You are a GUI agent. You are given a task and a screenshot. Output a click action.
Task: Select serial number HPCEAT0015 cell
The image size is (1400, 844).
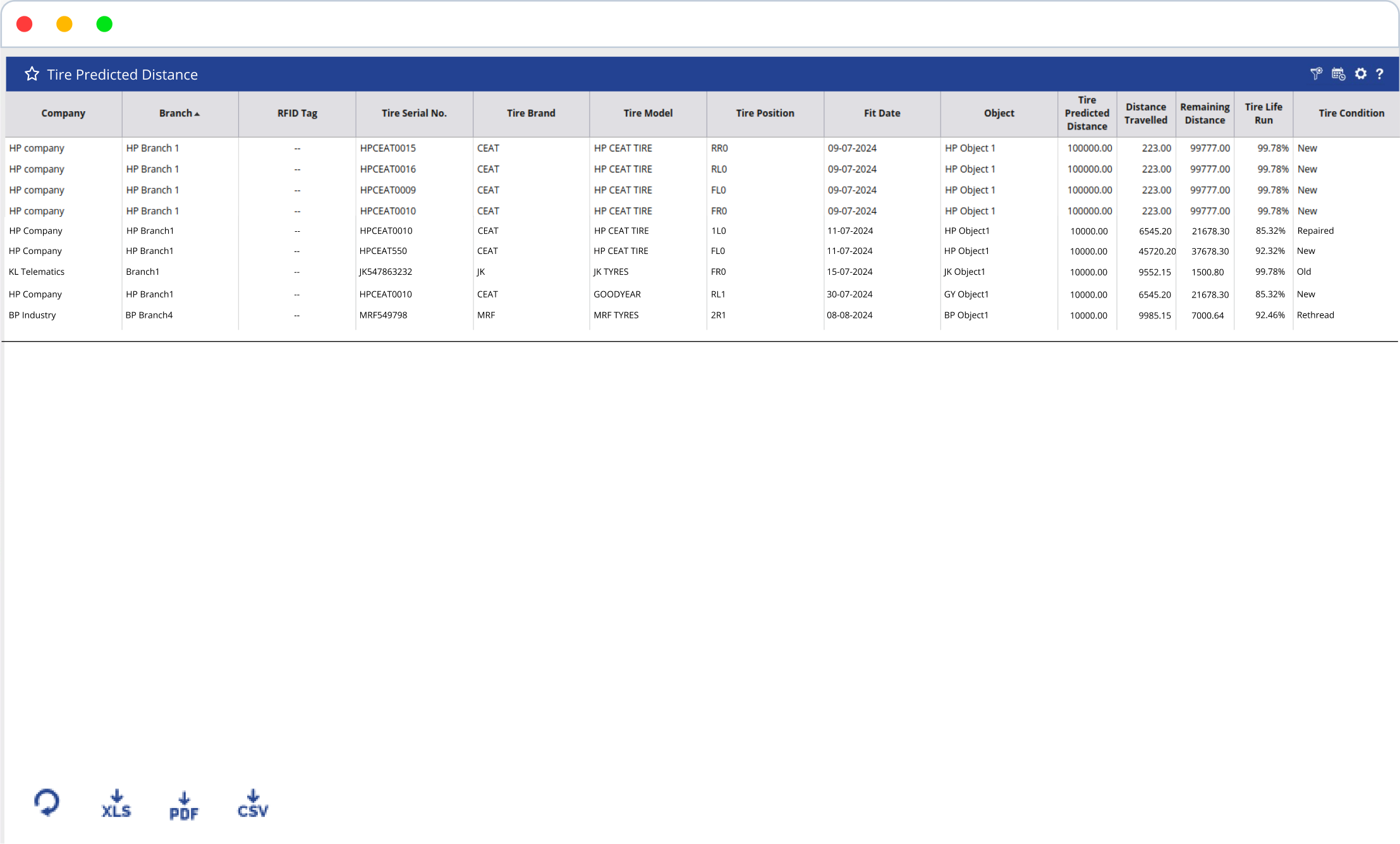point(388,148)
